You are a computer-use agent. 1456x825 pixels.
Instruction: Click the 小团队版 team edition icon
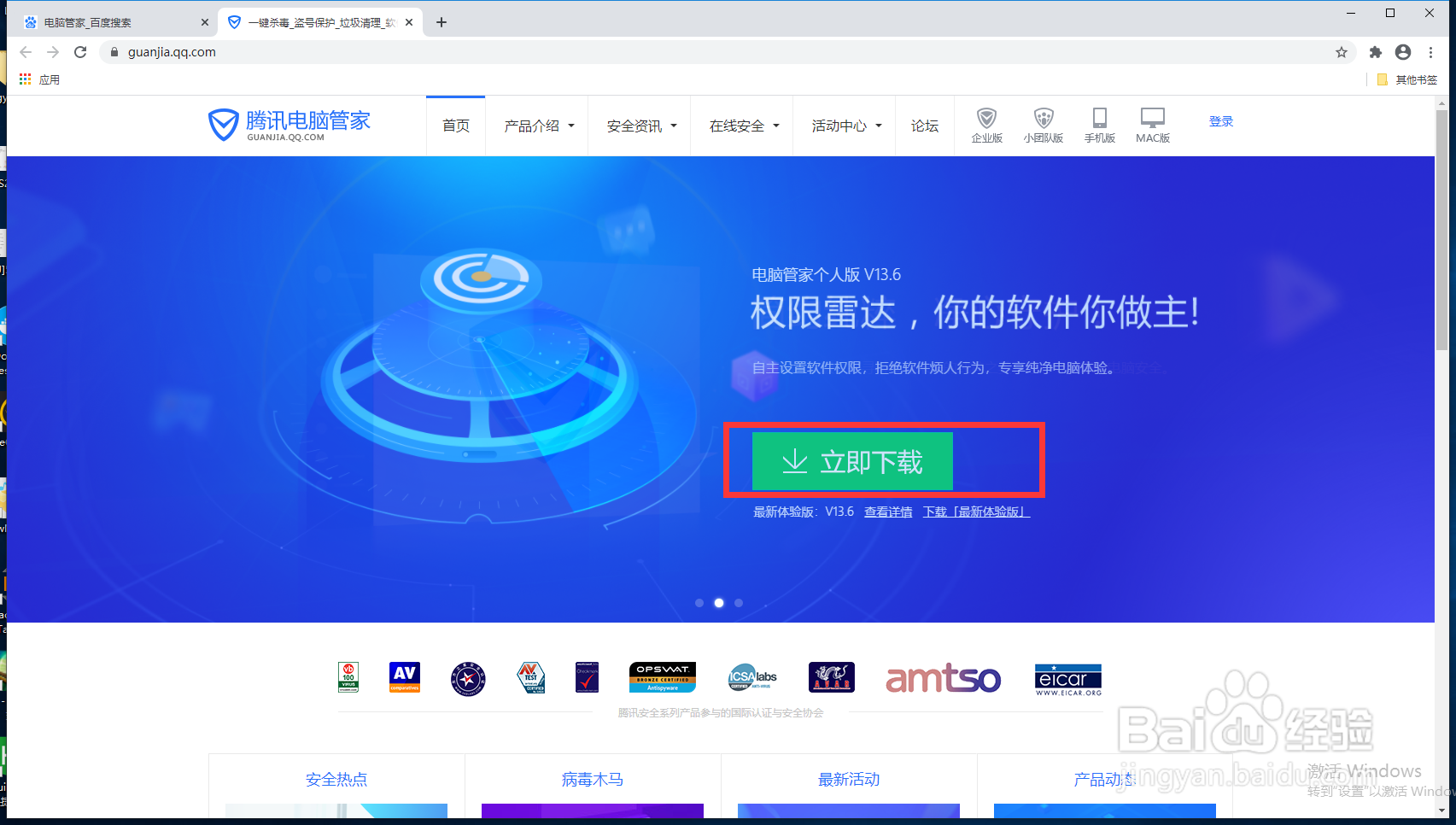(x=1044, y=125)
